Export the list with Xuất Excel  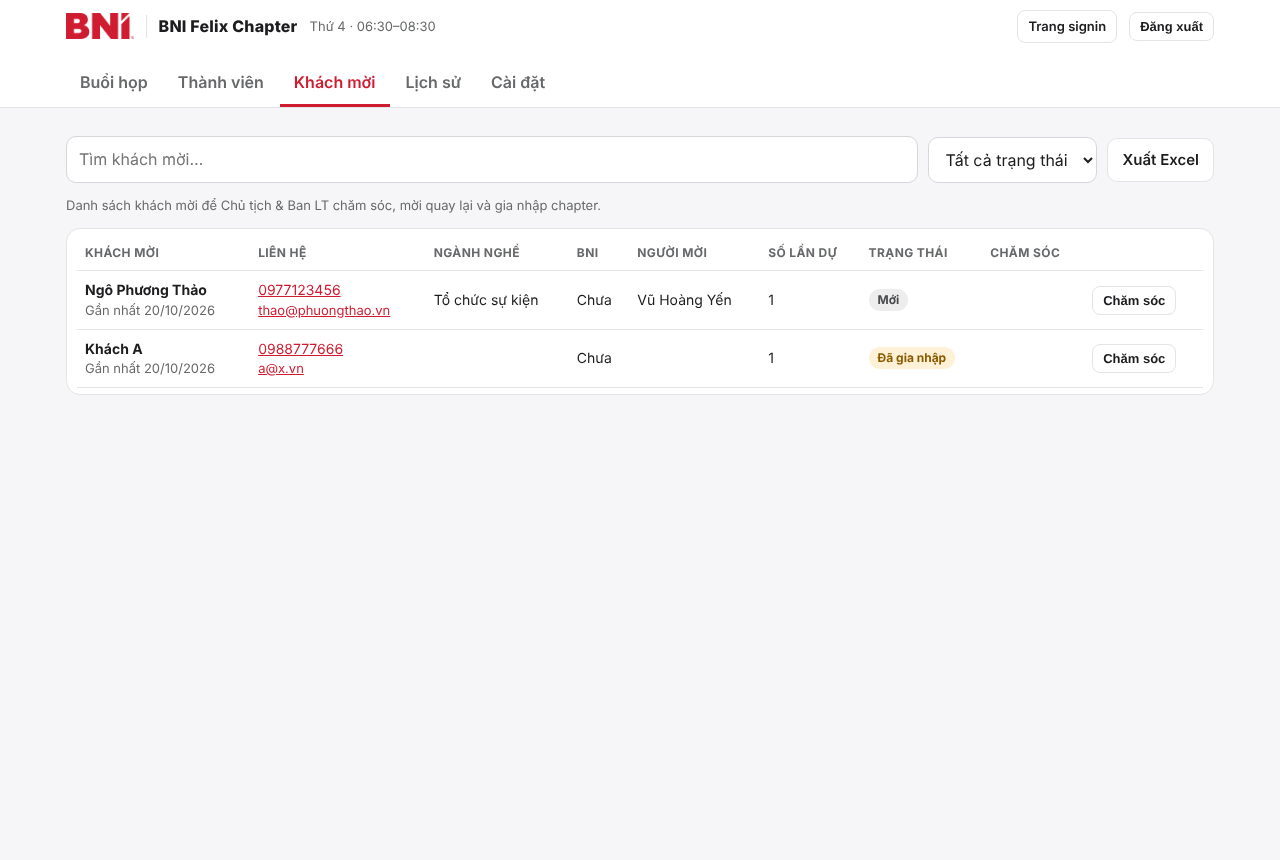1160,160
